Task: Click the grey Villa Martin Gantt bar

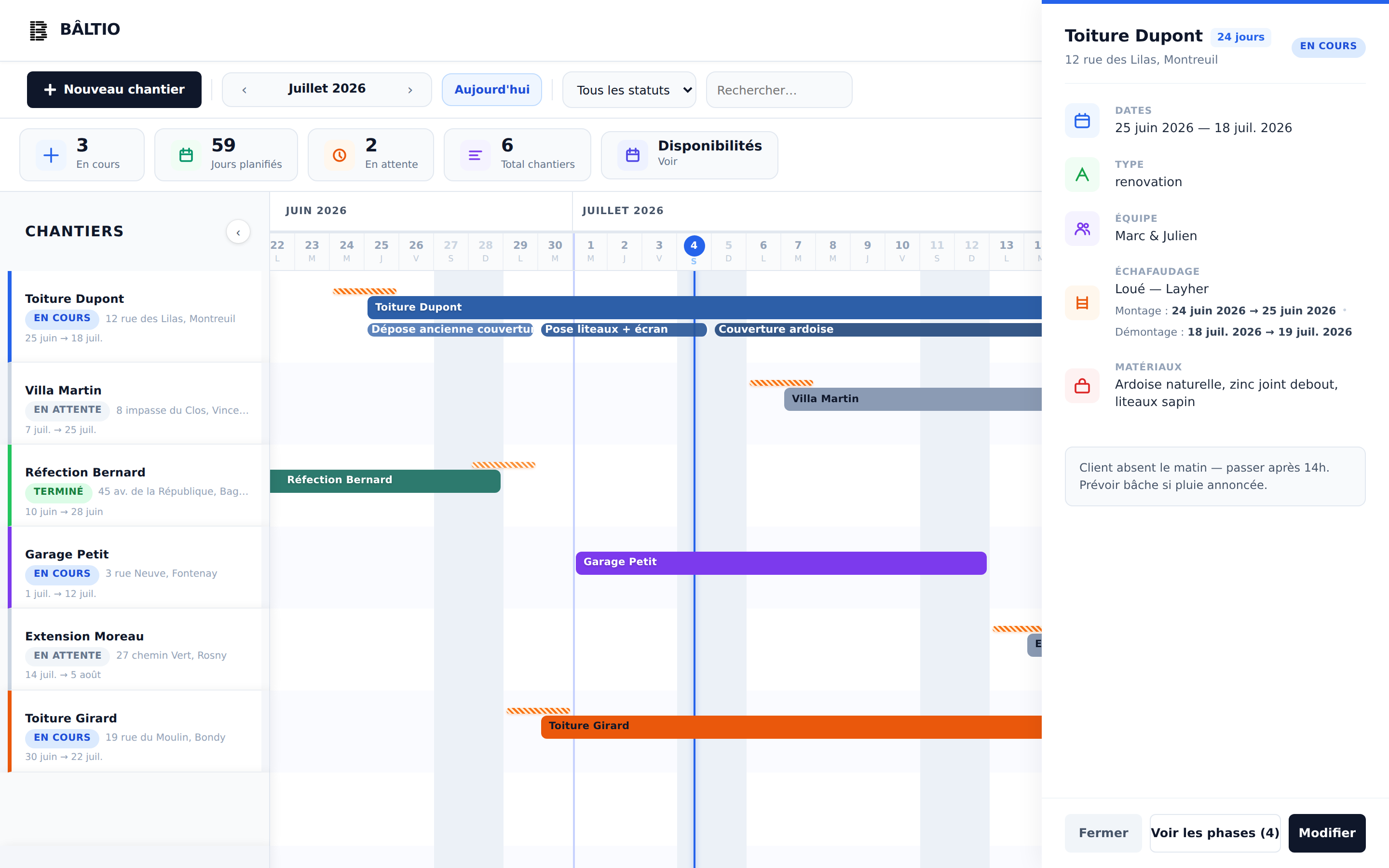Action: click(912, 399)
